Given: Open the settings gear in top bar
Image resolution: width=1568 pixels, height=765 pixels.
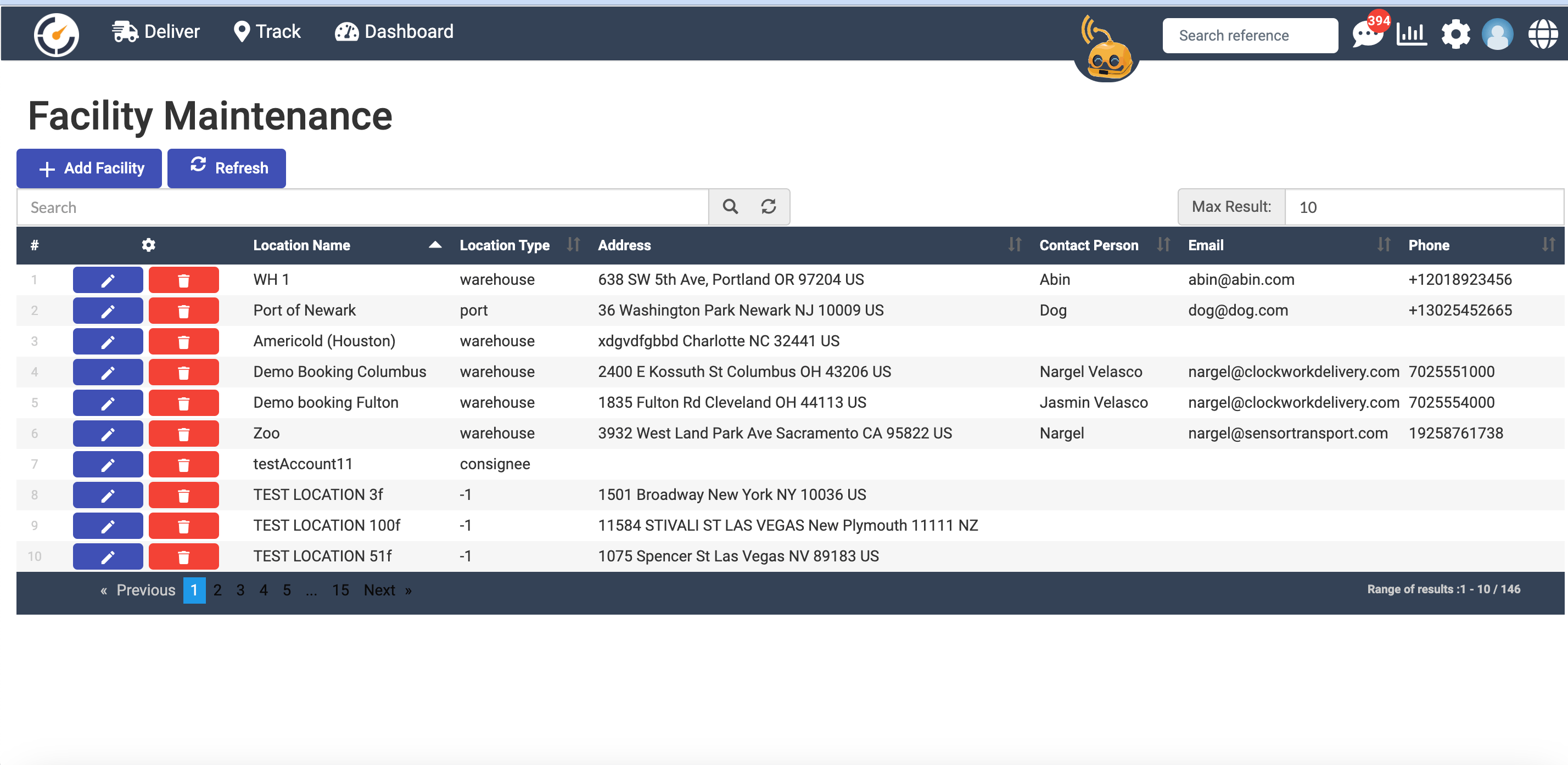Looking at the screenshot, I should (x=1455, y=34).
